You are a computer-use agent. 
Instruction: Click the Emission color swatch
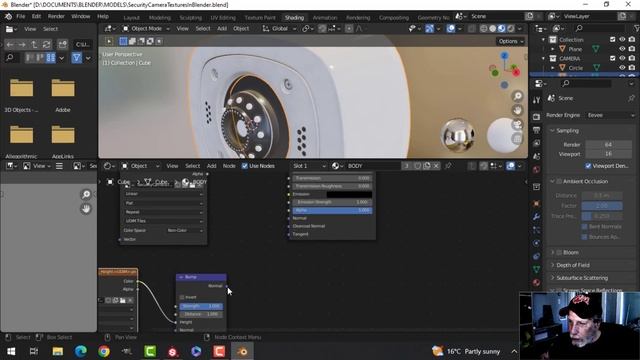tap(349, 194)
